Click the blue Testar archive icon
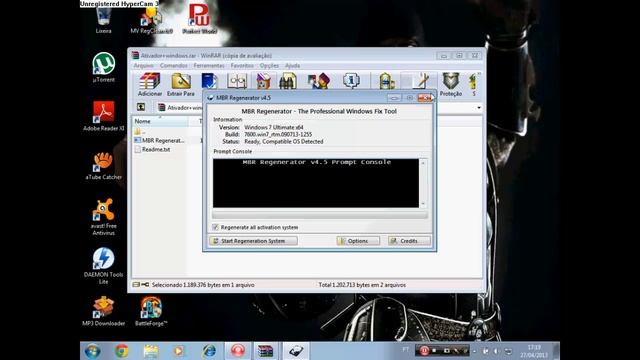Image resolution: width=640 pixels, height=360 pixels. click(209, 81)
